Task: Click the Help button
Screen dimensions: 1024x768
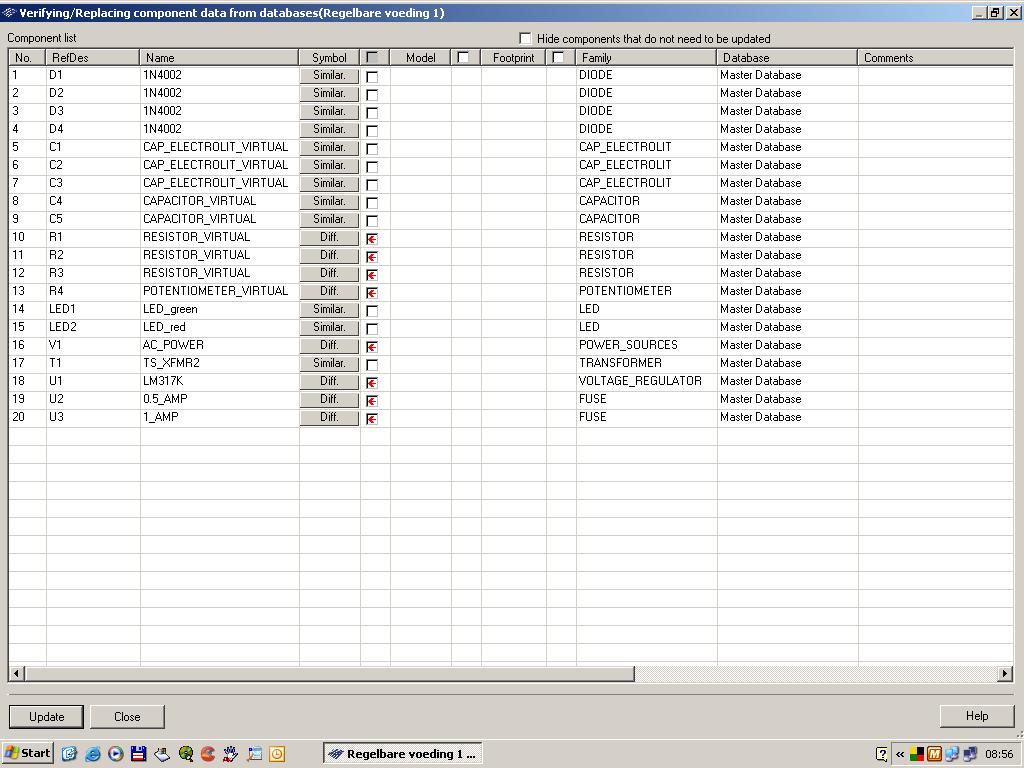Action: [977, 716]
